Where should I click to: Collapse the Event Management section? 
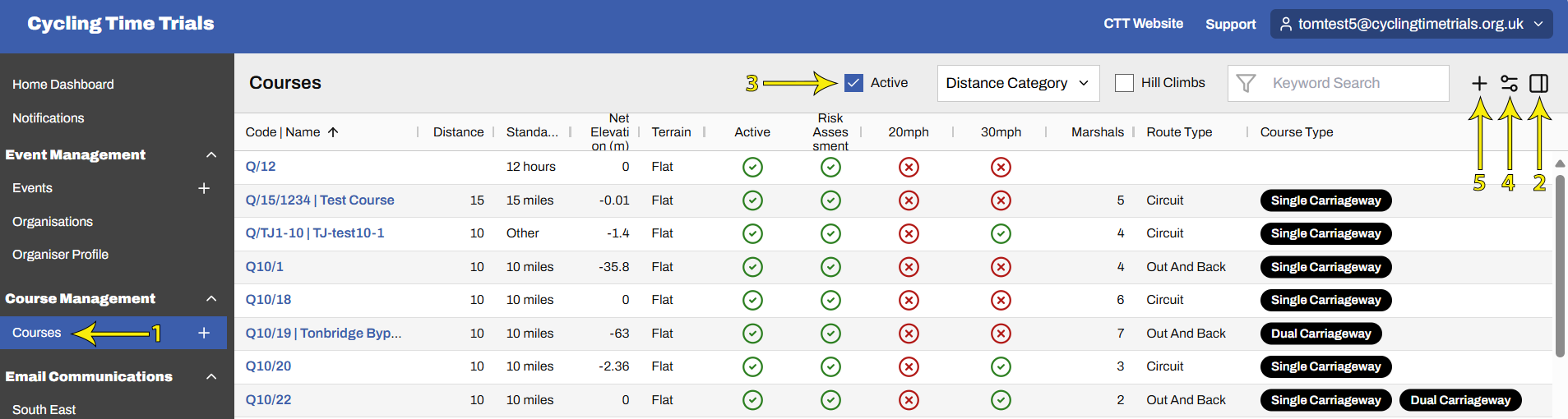pos(211,154)
